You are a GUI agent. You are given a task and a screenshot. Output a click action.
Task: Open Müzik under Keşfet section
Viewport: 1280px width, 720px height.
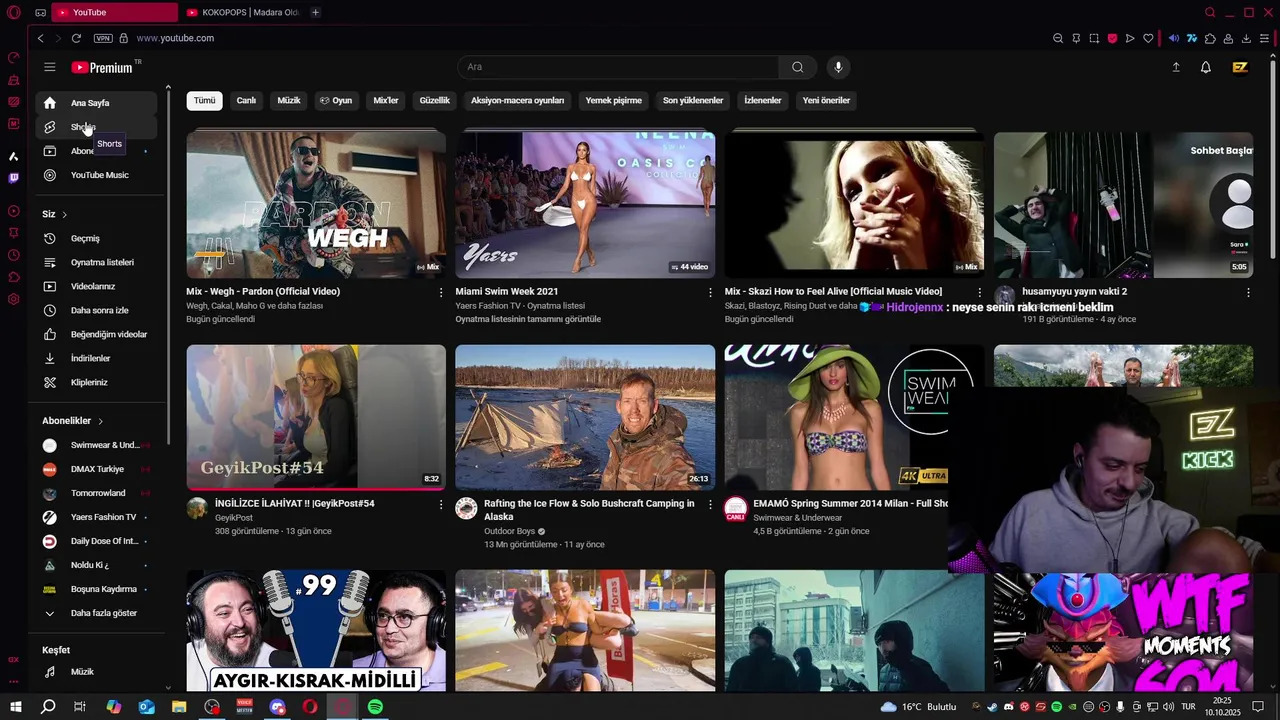pos(97,672)
